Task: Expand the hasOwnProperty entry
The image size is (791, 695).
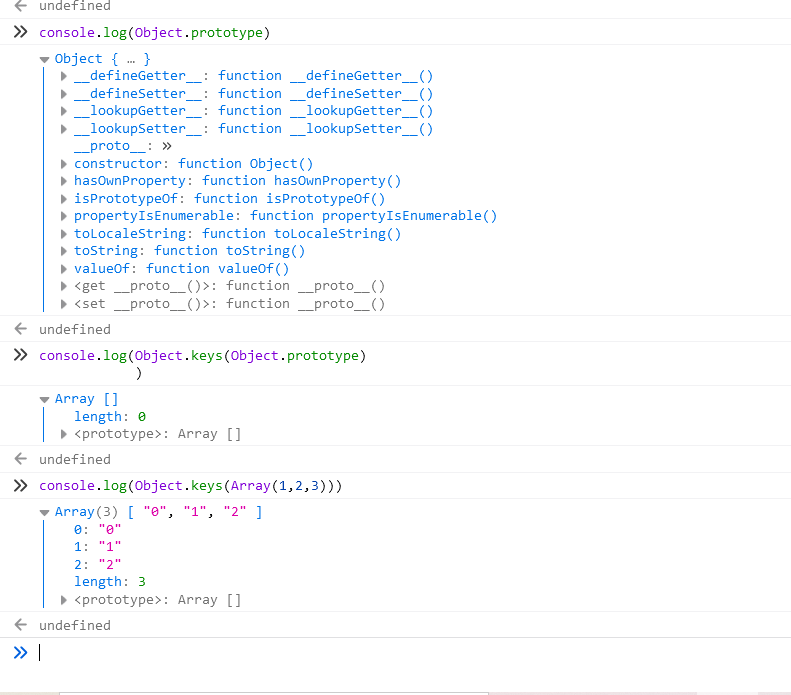Action: coord(64,181)
